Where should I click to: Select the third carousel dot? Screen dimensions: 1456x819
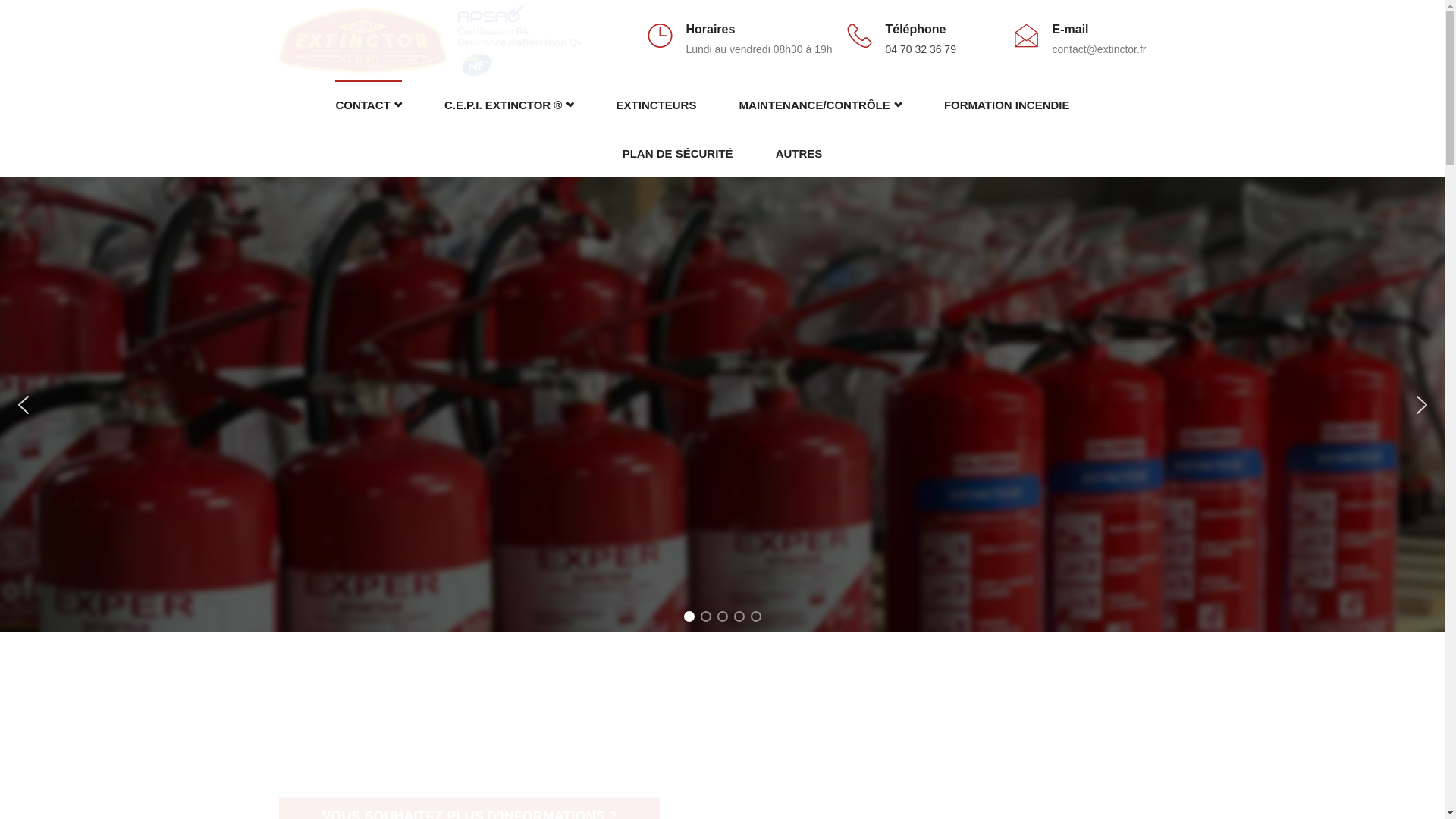723,617
